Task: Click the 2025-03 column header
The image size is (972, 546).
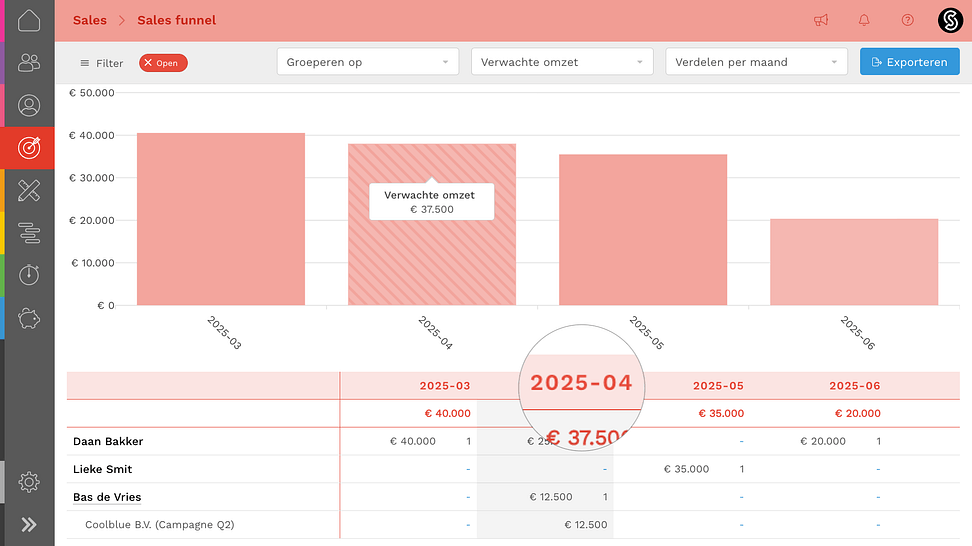Action: pos(444,385)
